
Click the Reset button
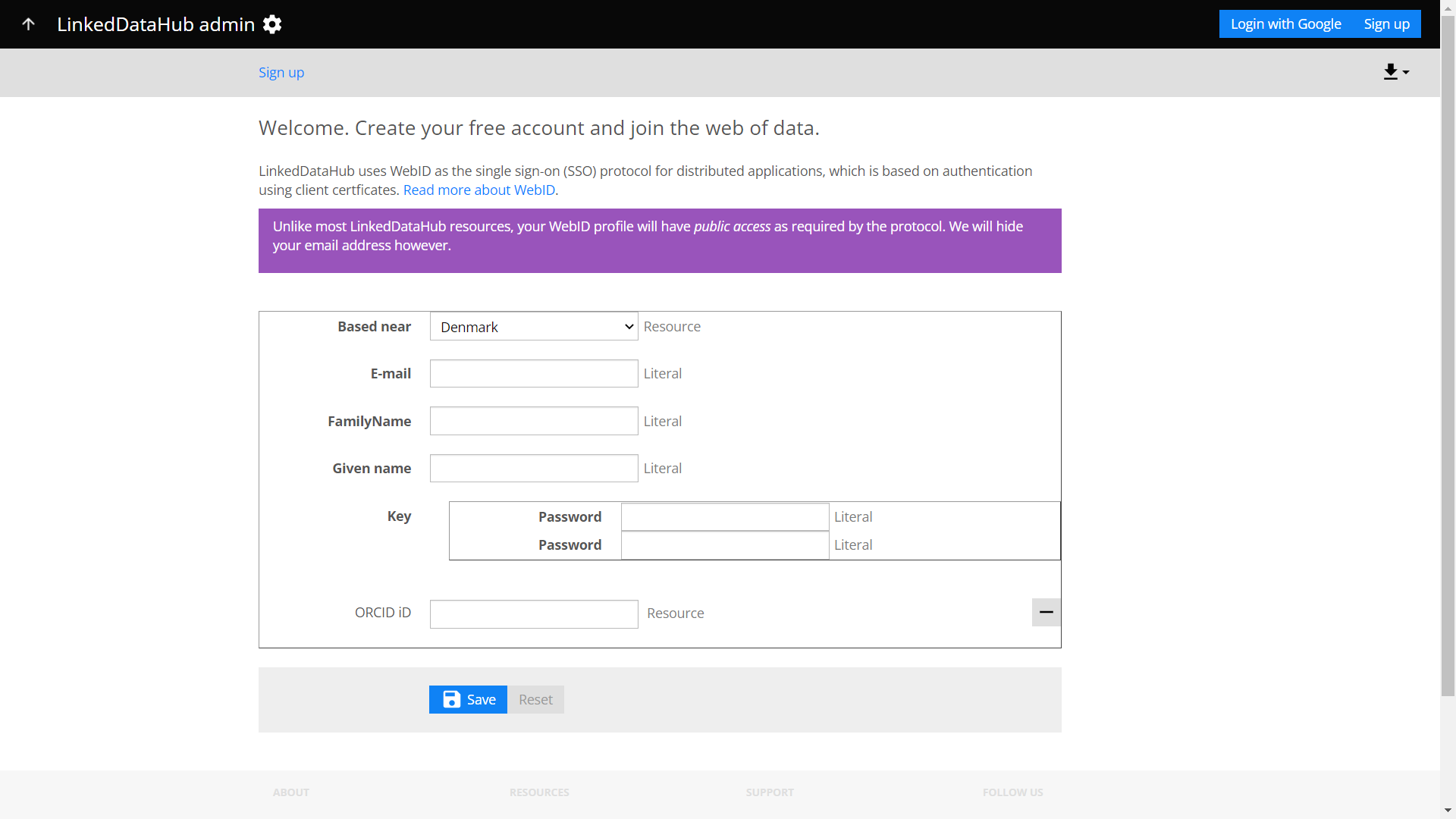[535, 699]
